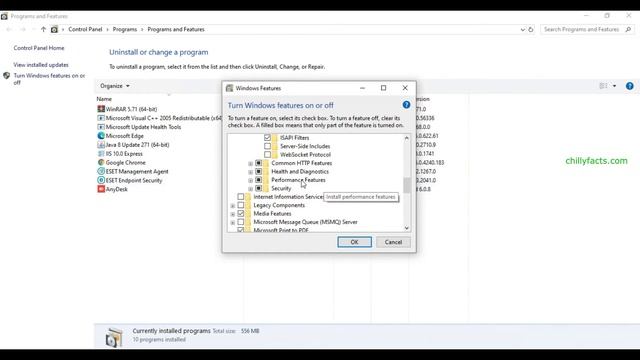Image resolution: width=640 pixels, height=360 pixels.
Task: Expand the Security node
Action: coord(251,189)
